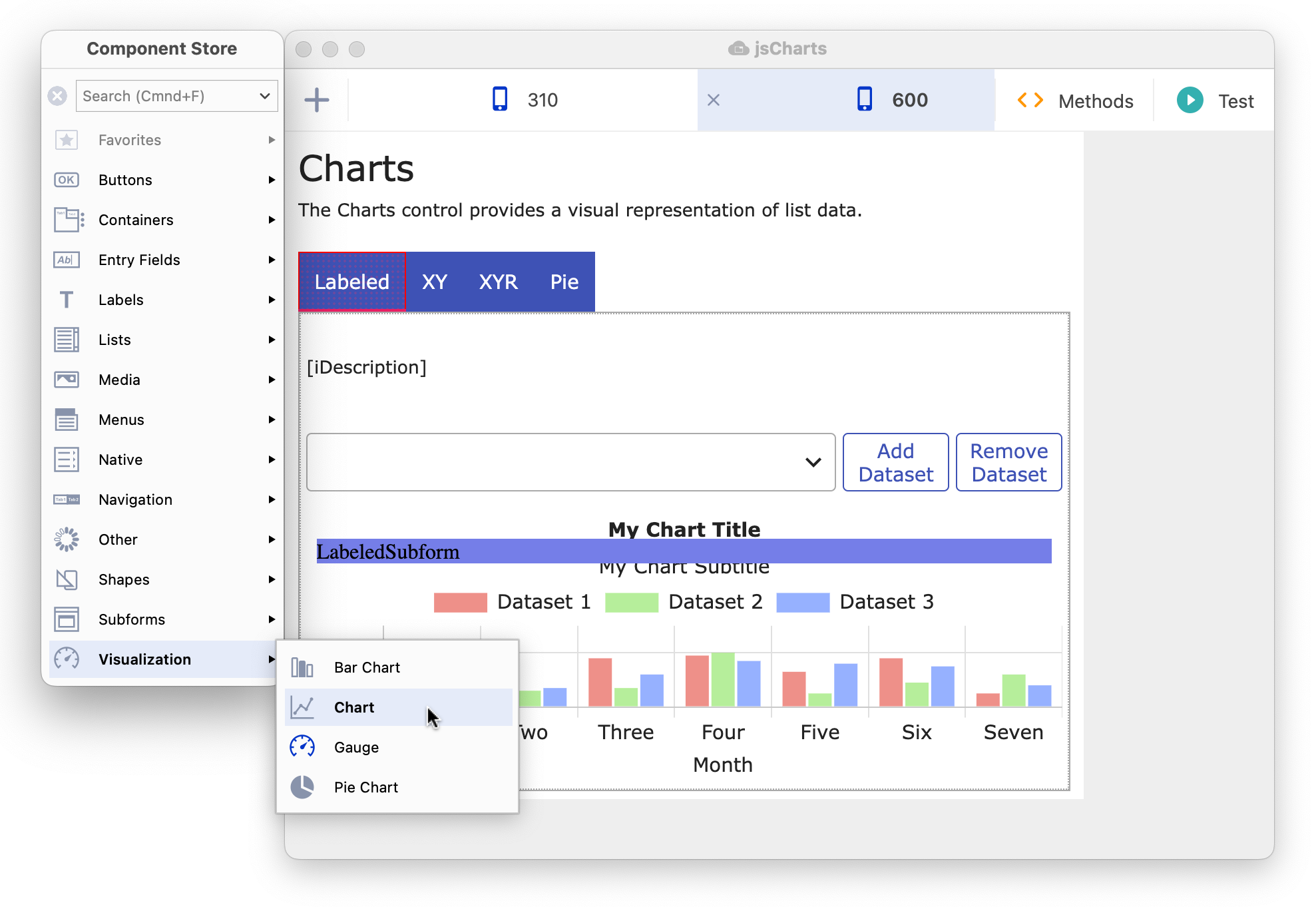
Task: Switch to the XYR tab
Action: (499, 282)
